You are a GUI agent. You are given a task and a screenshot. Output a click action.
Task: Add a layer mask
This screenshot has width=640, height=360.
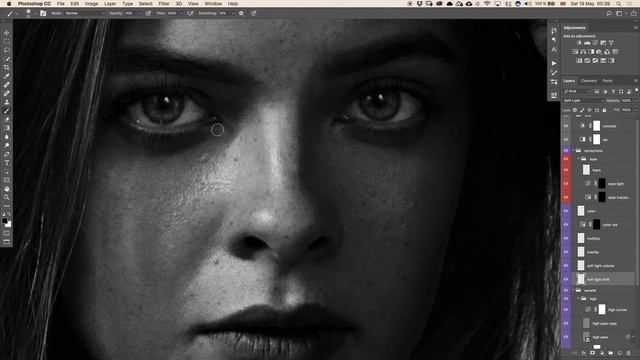point(593,353)
